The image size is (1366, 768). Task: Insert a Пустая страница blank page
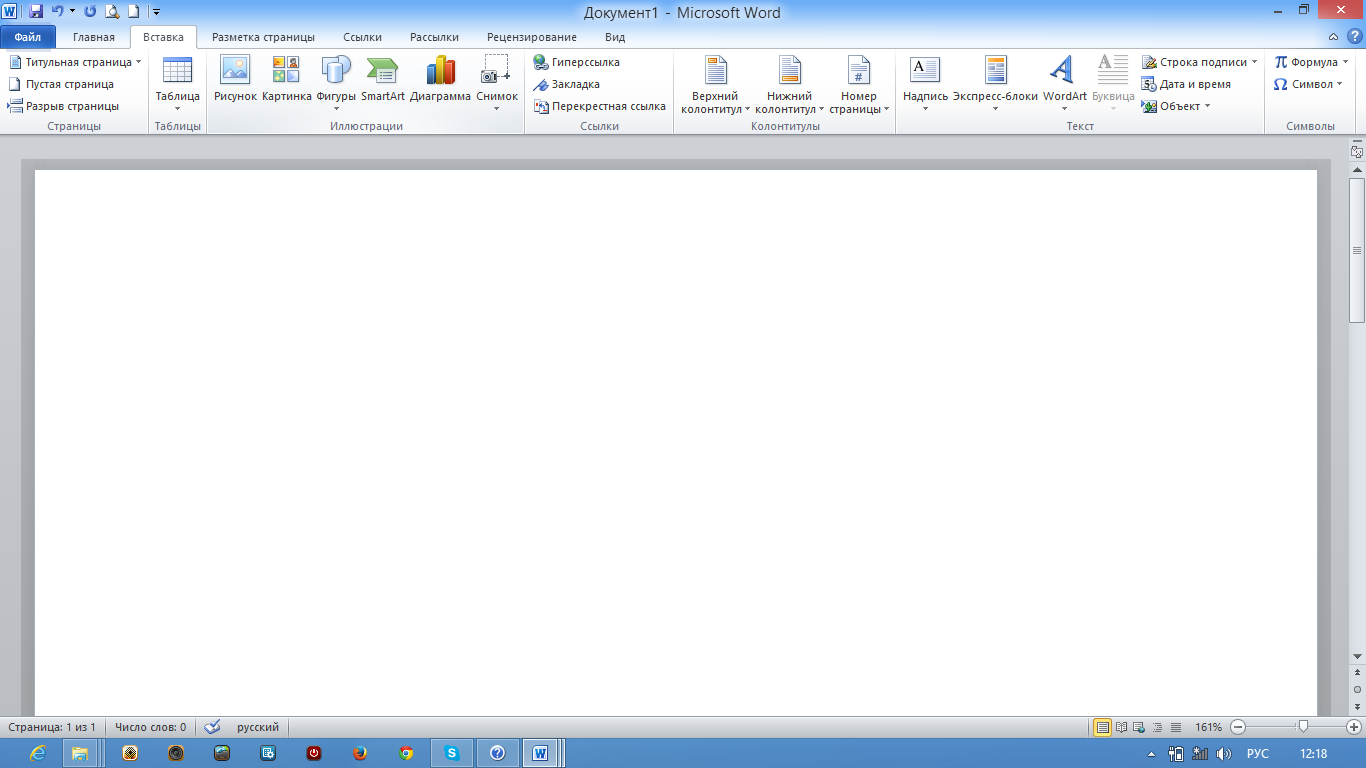(x=61, y=84)
